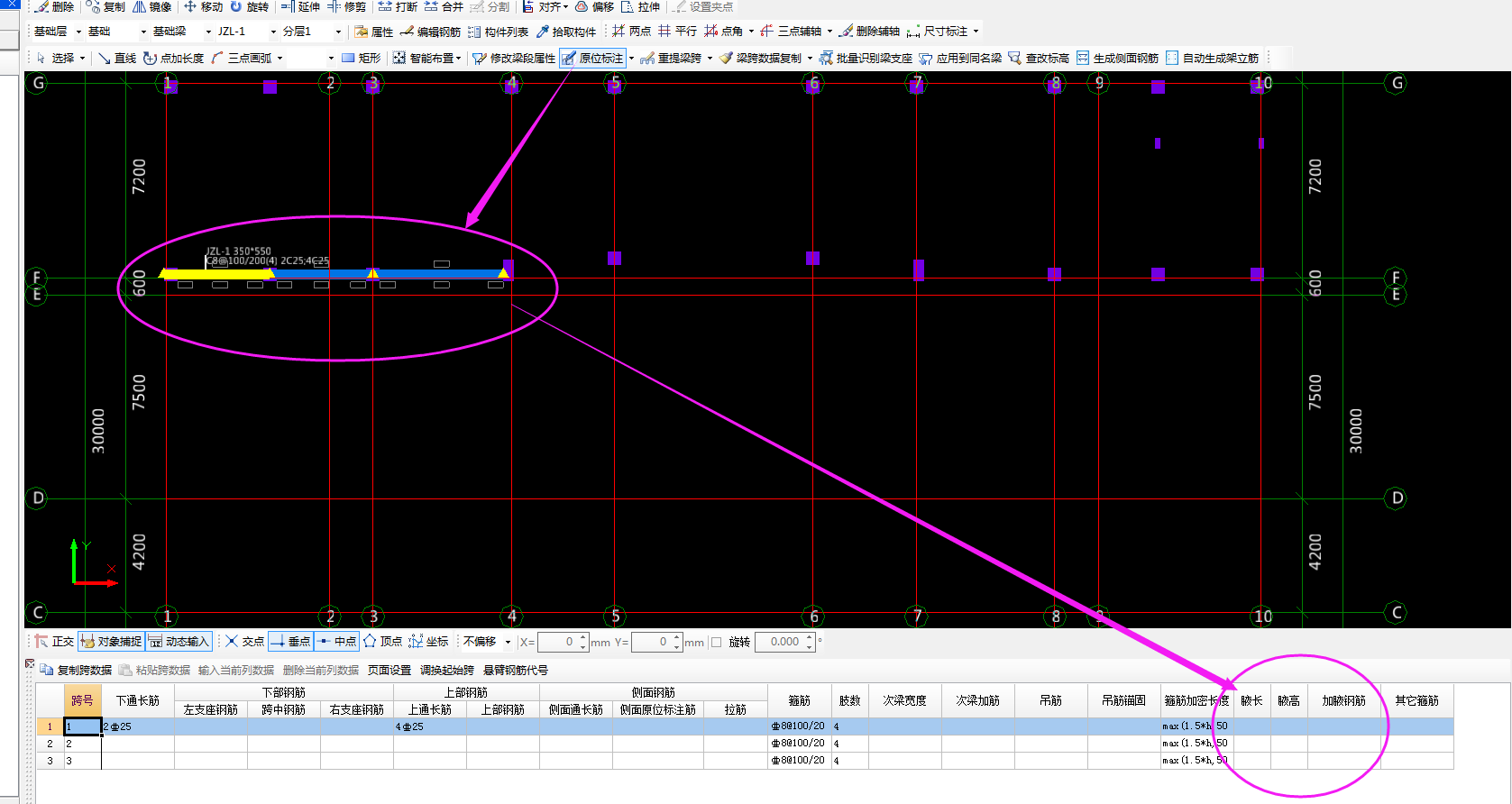Toggle 中点 snap
This screenshot has height=804, width=1512.
(336, 642)
